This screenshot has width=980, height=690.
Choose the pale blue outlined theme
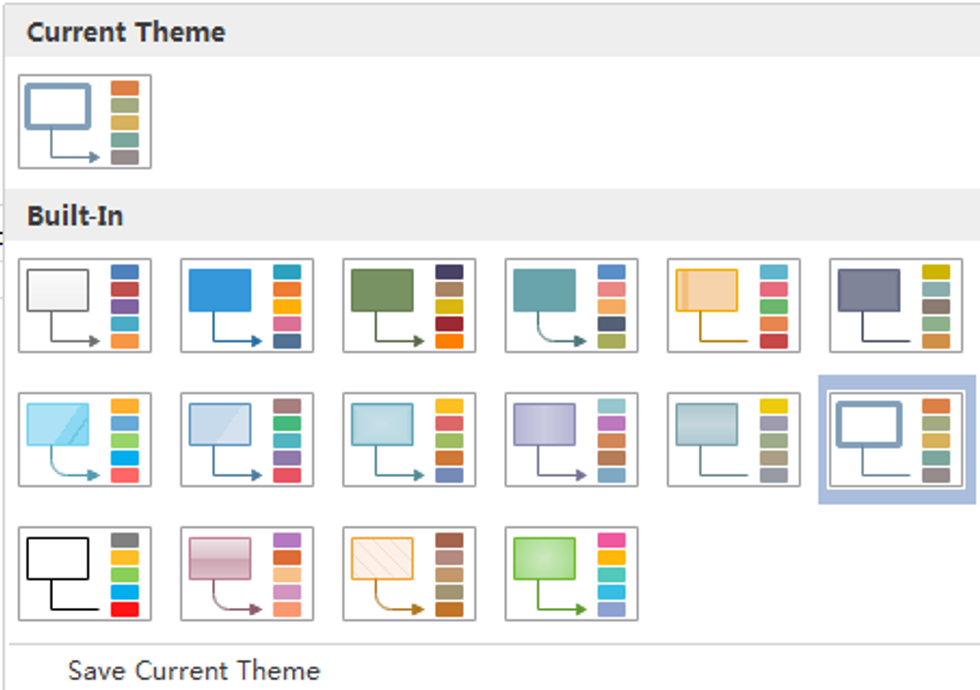pyautogui.click(x=247, y=438)
